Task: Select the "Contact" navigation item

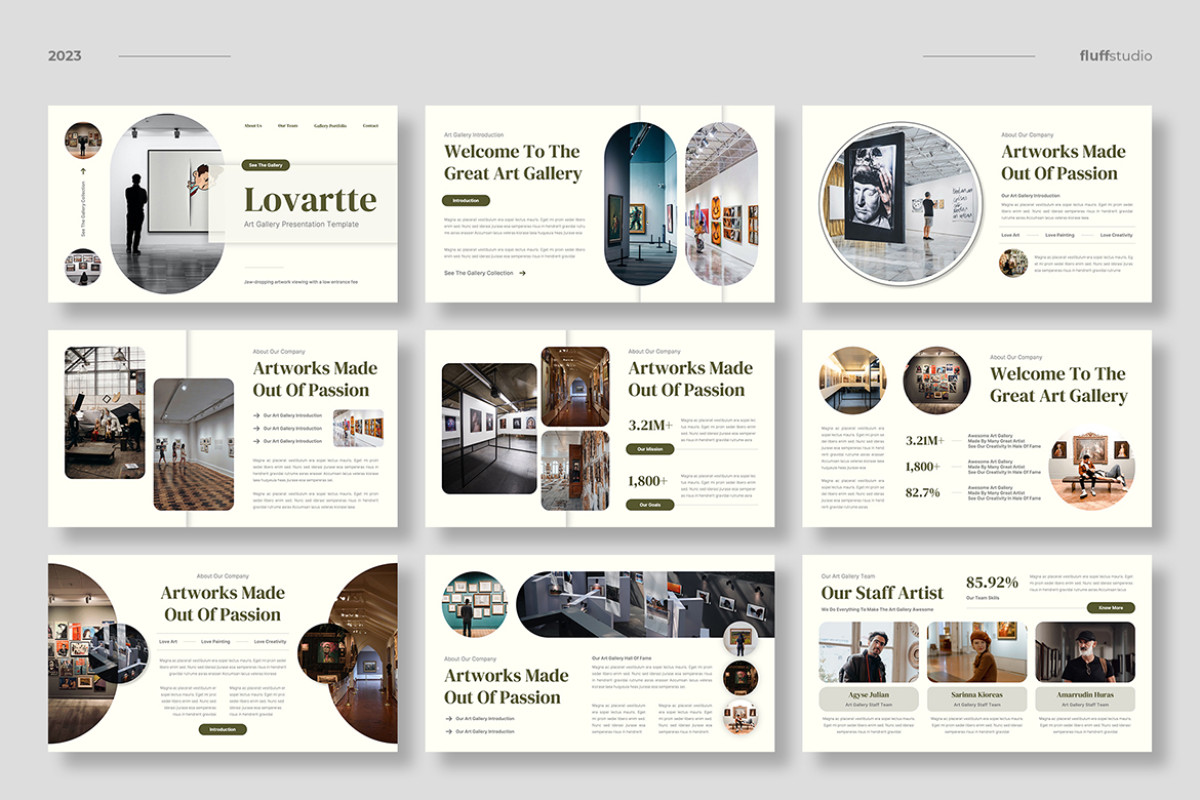Action: (370, 126)
